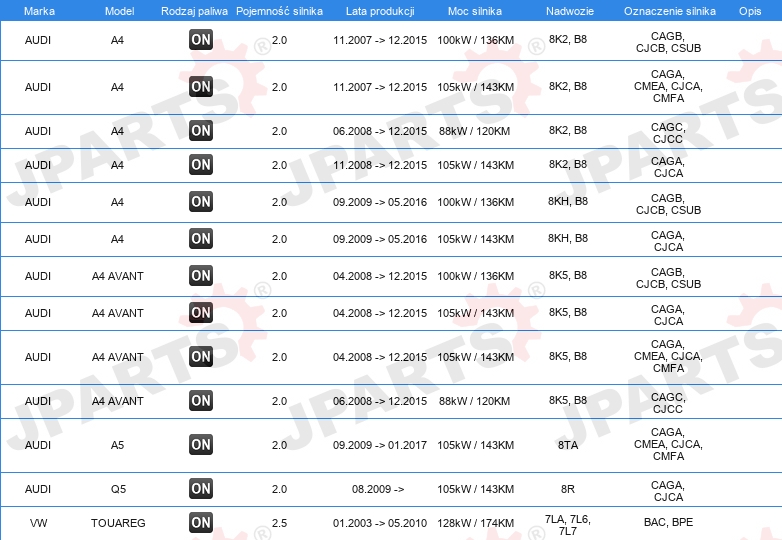
Task: Click 06.2008 -> 12.2015 in the A4 AVANT row
Action: [x=380, y=401]
